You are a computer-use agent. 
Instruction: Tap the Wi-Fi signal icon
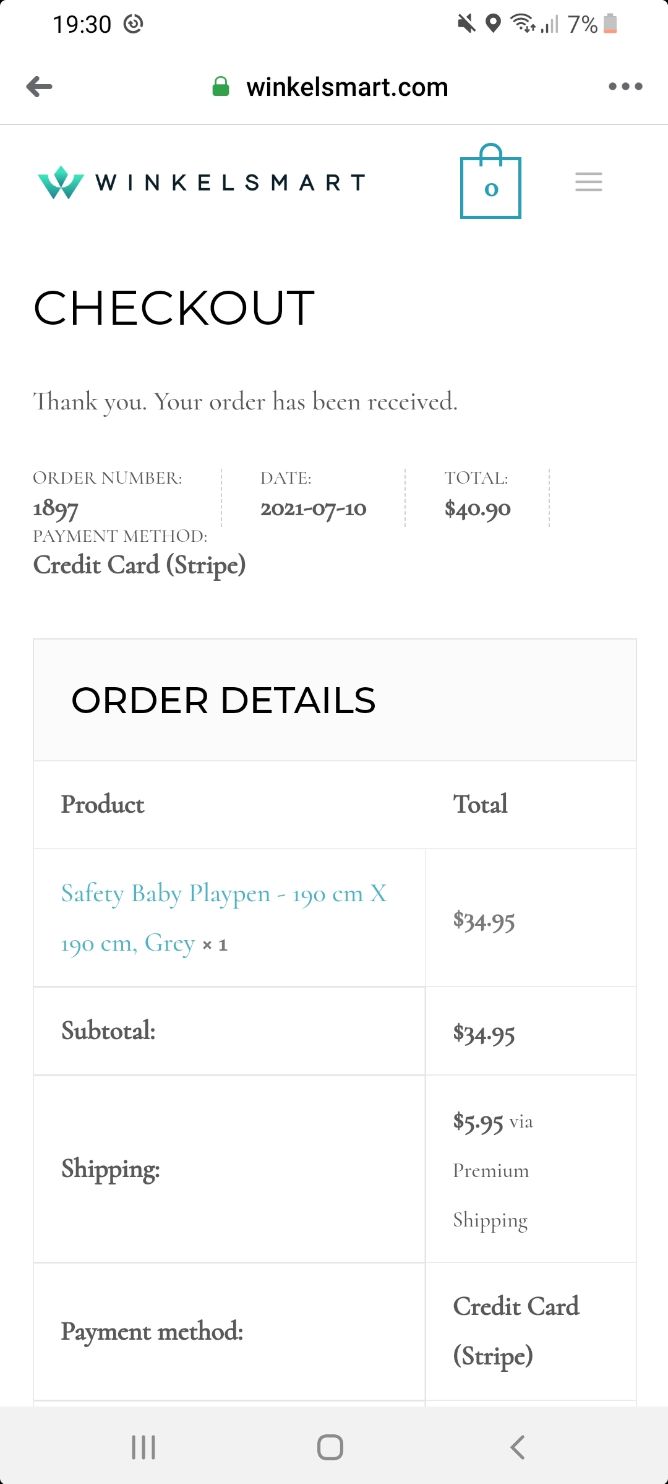click(521, 24)
